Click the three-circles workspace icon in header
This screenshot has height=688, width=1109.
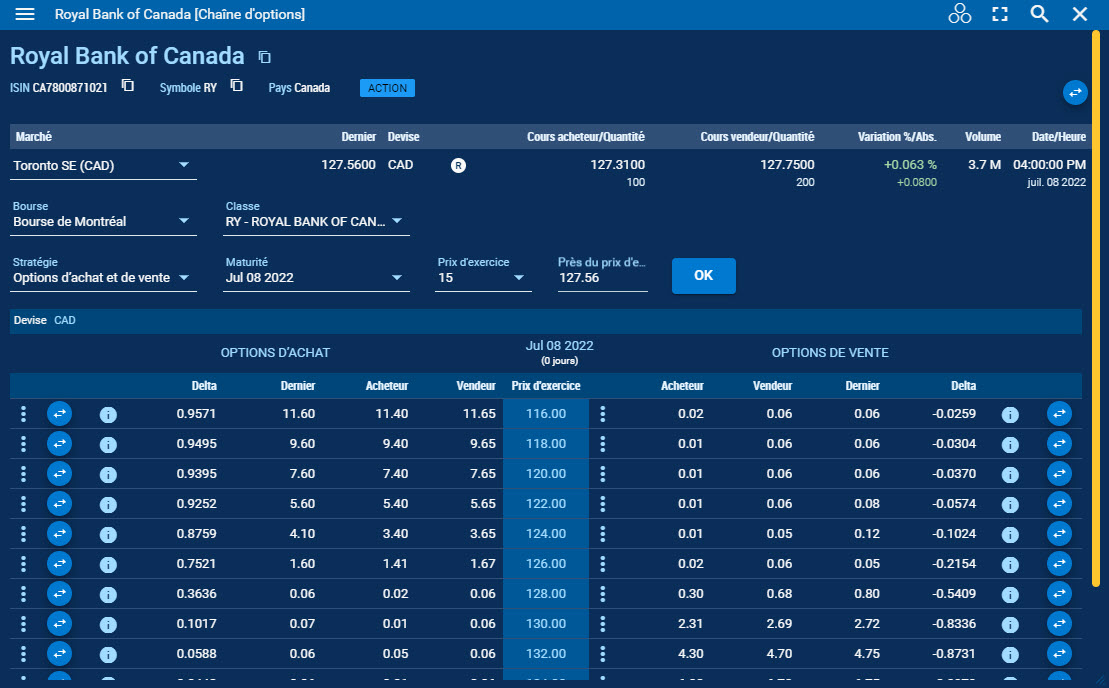[x=959, y=14]
